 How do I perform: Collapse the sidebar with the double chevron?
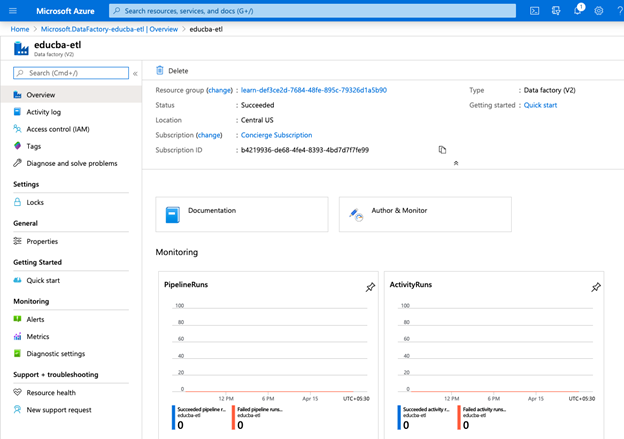pyautogui.click(x=135, y=73)
